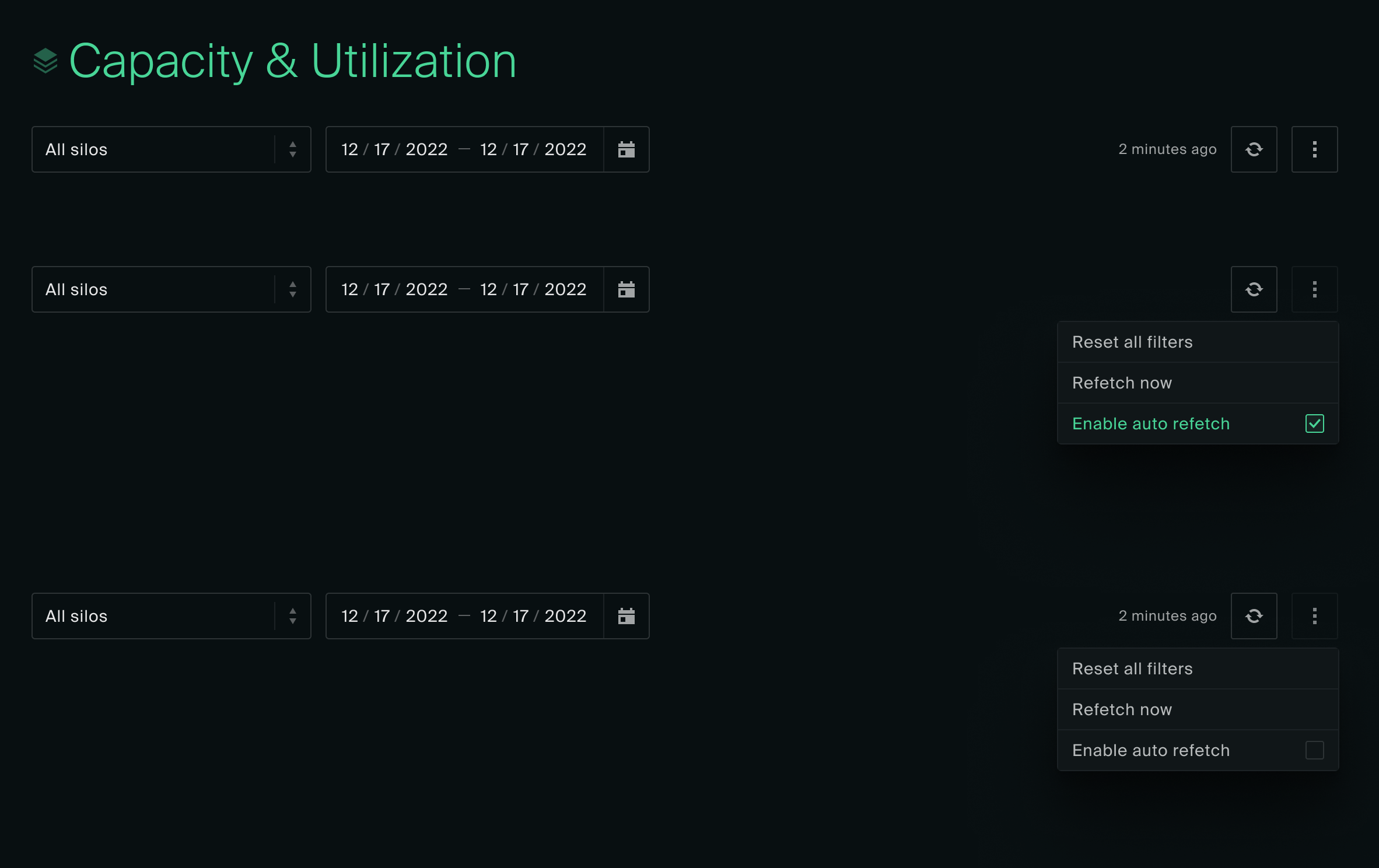Select Refetch now in the lower menu
The image size is (1379, 868).
pos(1122,710)
